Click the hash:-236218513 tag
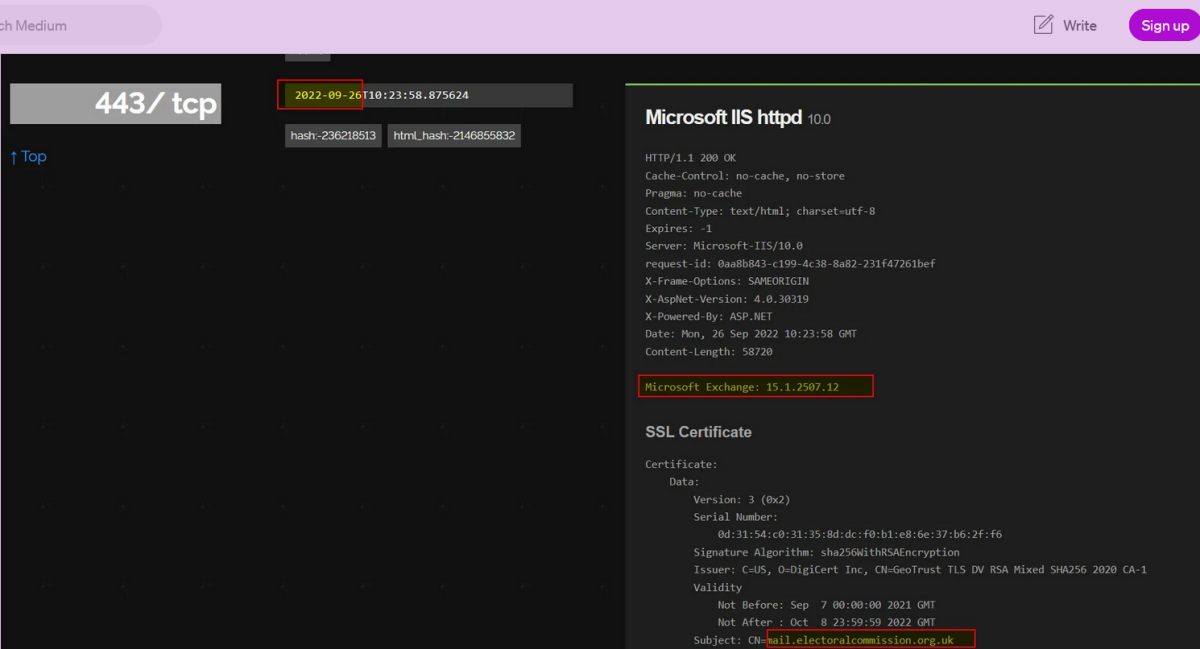The image size is (1200, 649). 333,135
